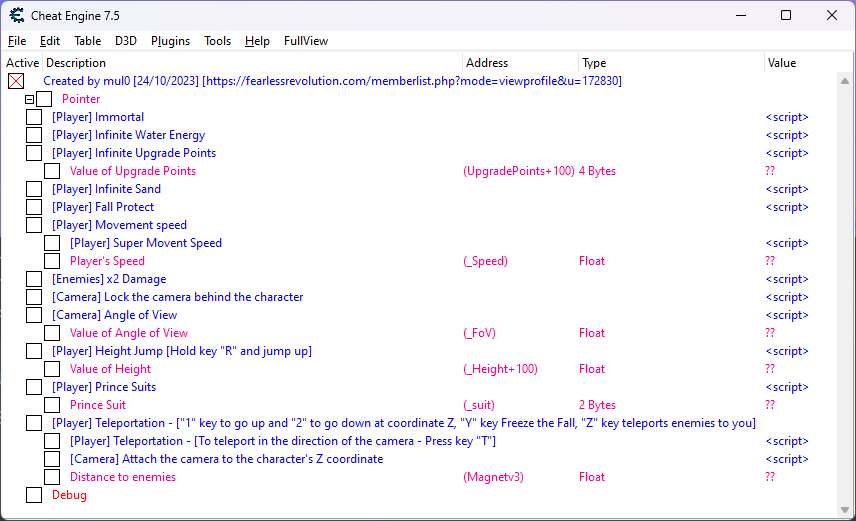
Task: Select the Distance to enemies entry
Action: coord(122,477)
